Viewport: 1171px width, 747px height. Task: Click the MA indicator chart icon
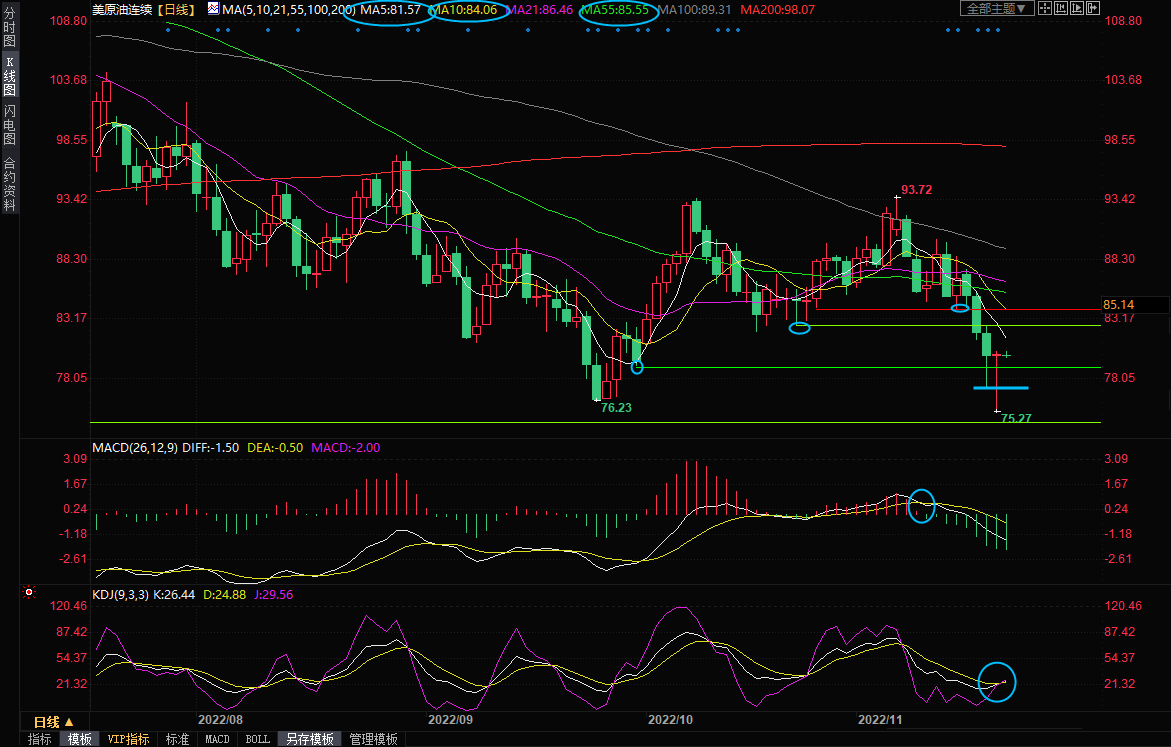pyautogui.click(x=213, y=9)
